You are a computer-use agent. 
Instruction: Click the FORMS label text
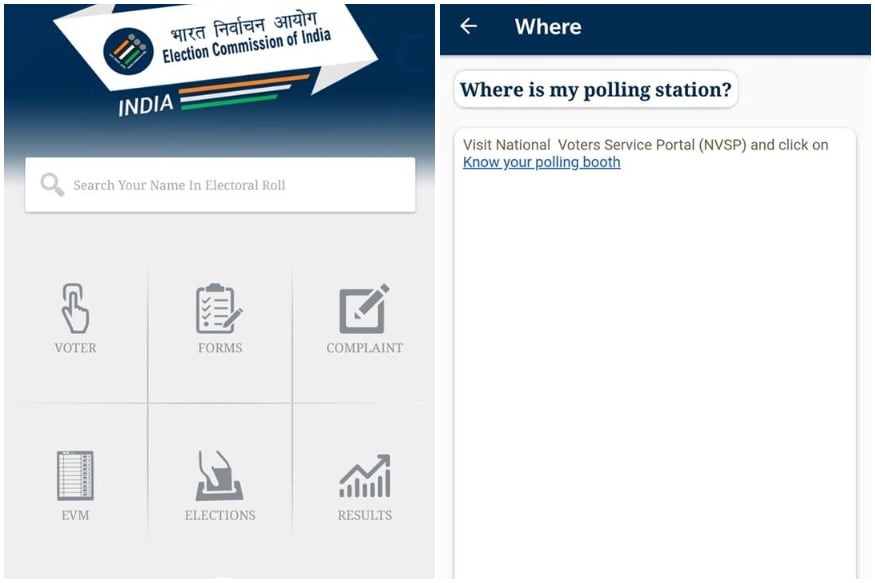(220, 348)
